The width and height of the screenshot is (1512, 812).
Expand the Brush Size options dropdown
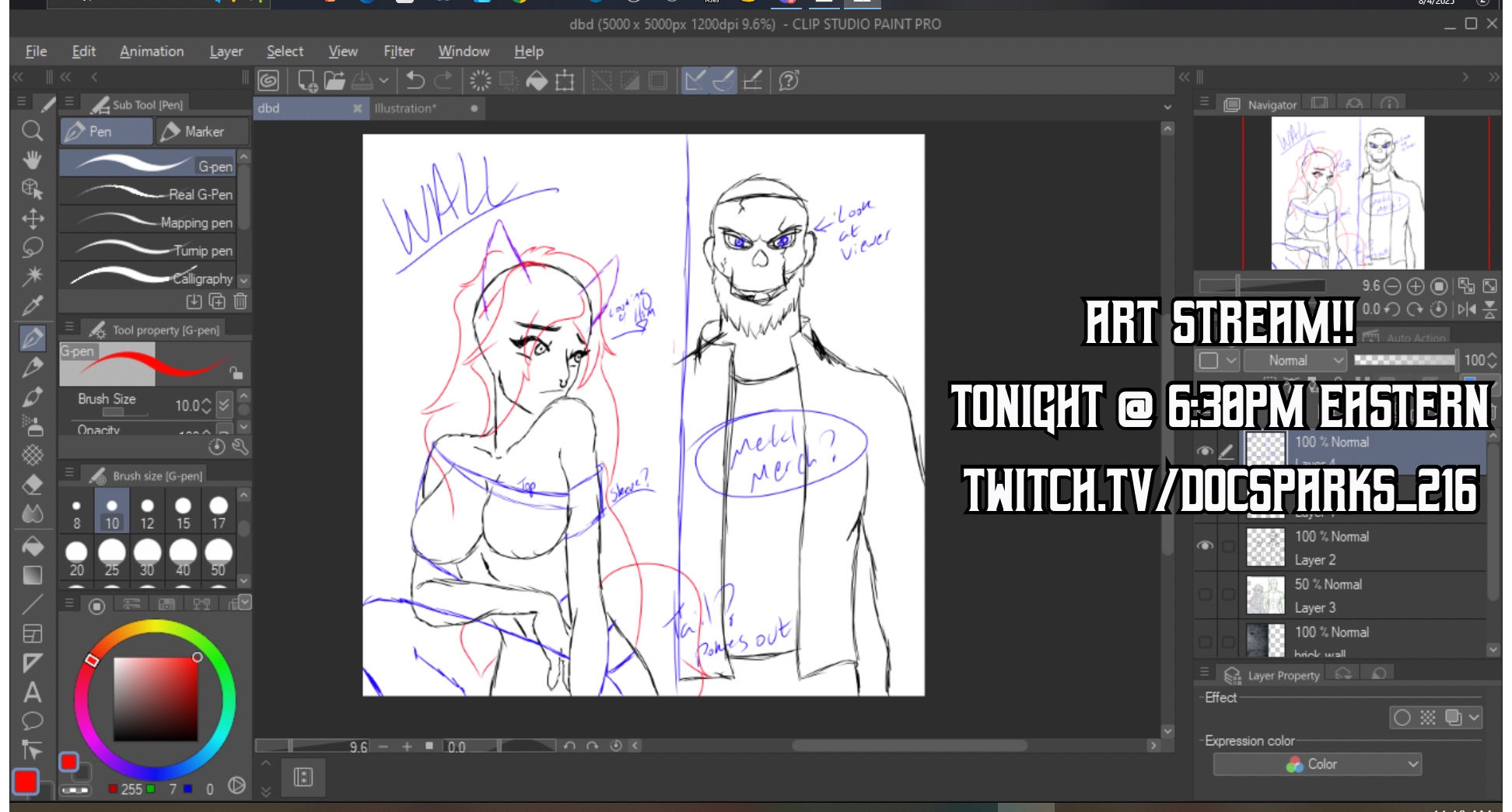224,404
